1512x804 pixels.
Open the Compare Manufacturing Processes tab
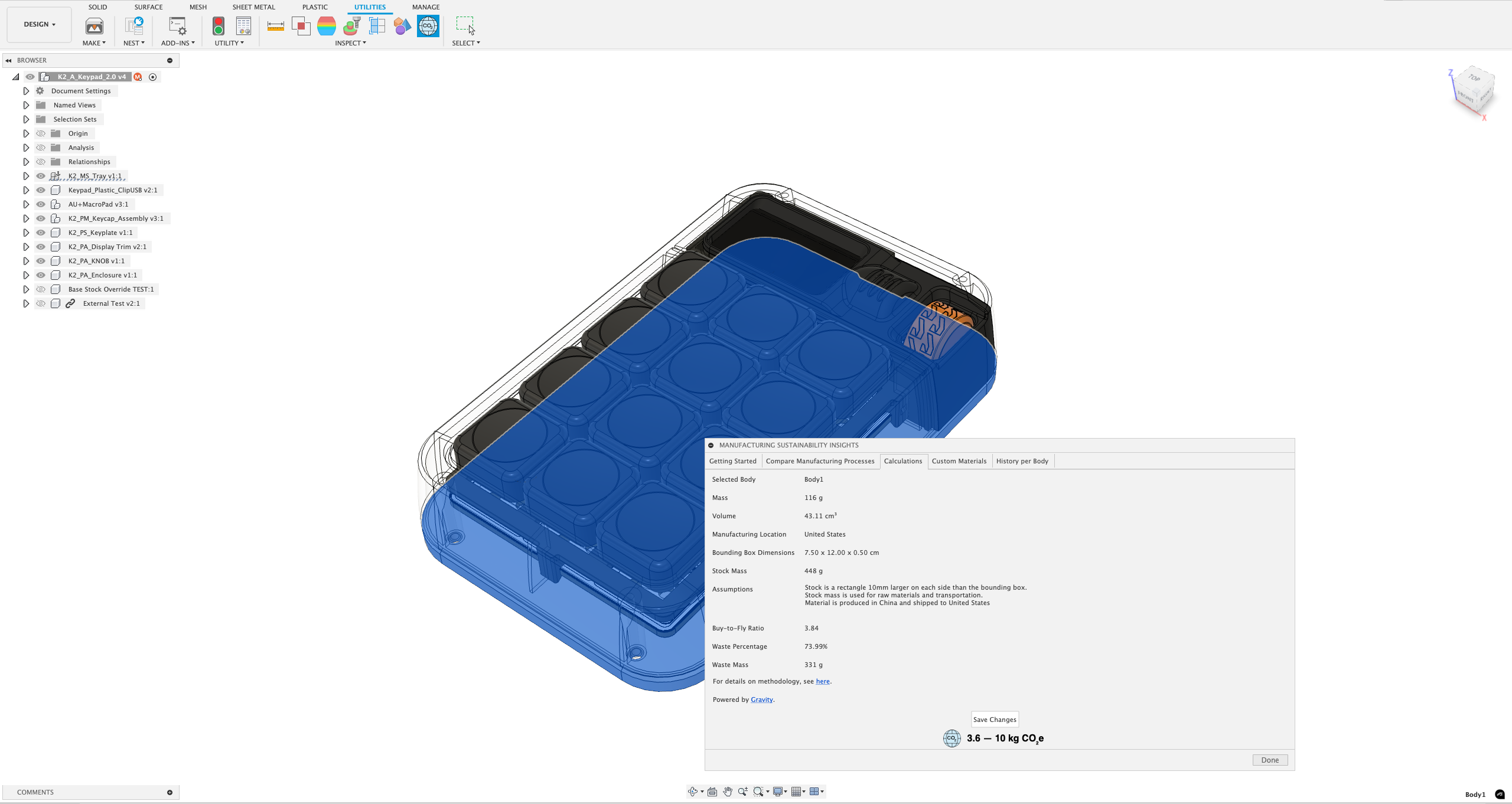coord(820,461)
